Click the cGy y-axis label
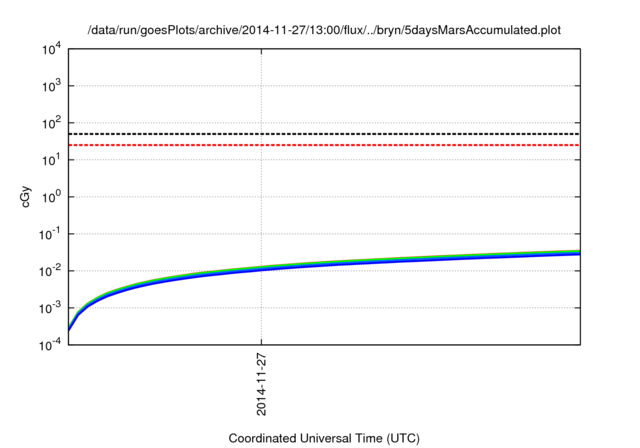 tap(26, 197)
